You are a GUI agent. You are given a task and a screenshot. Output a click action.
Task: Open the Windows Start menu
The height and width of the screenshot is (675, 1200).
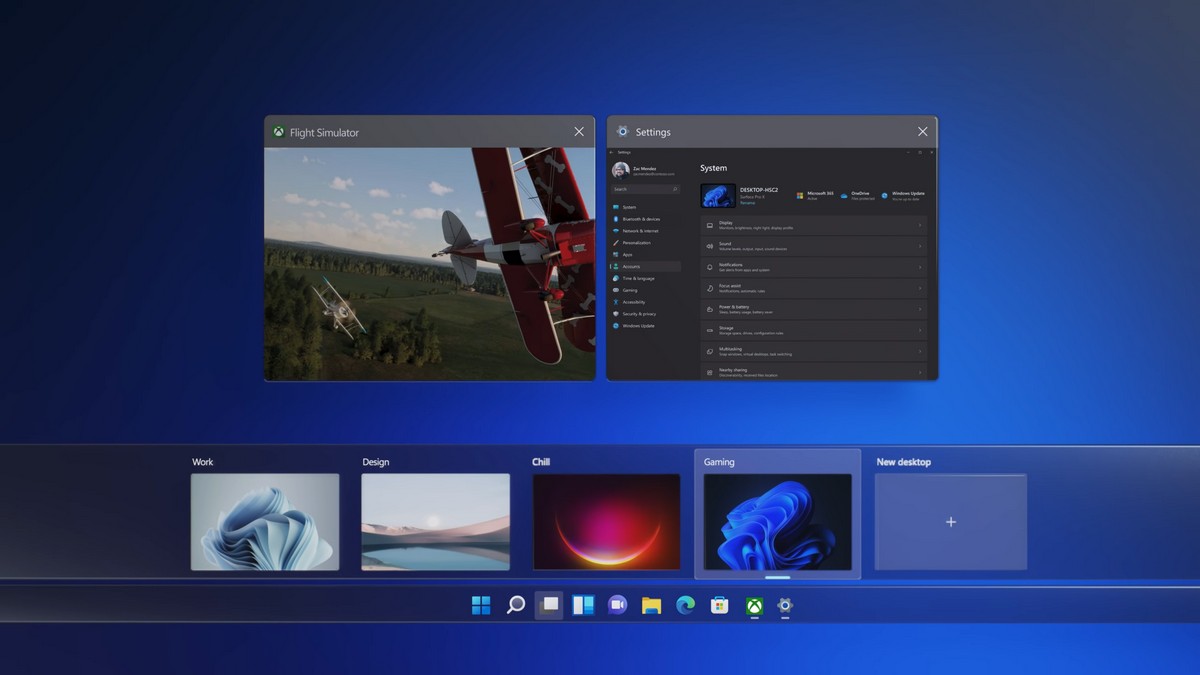[481, 605]
